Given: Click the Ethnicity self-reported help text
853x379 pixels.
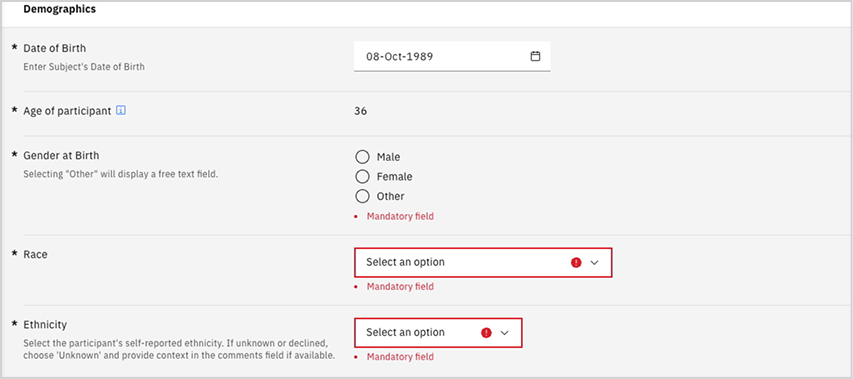Looking at the screenshot, I should 179,350.
